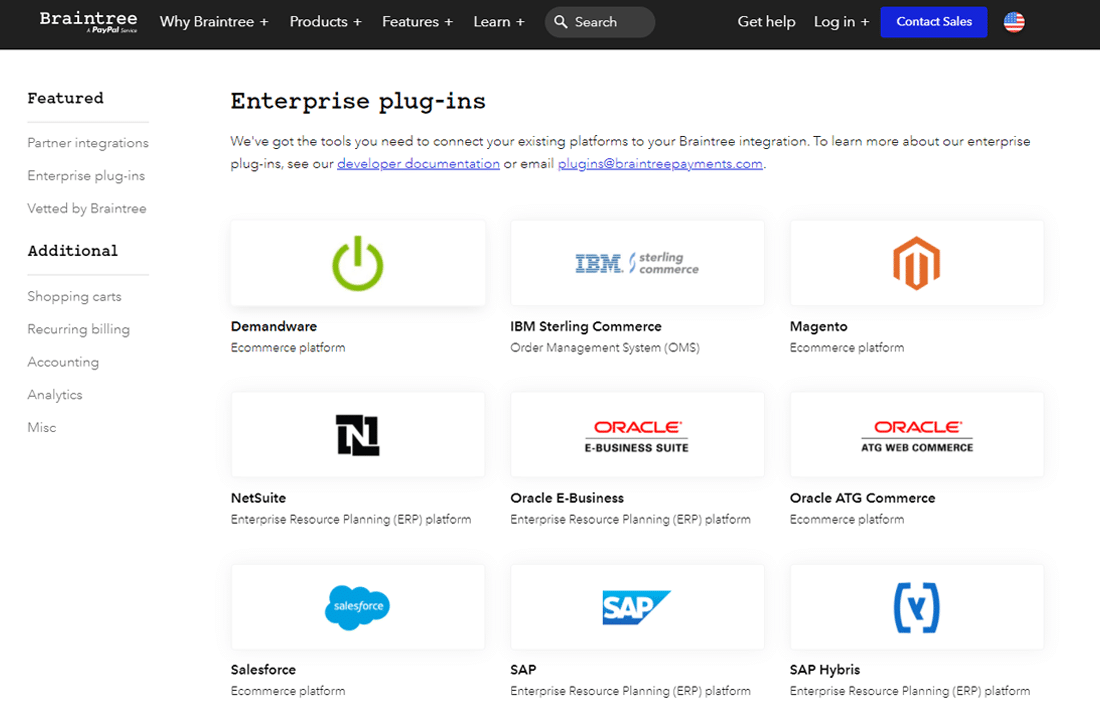This screenshot has width=1100, height=716.
Task: Click into the Search field
Action: pyautogui.click(x=608, y=22)
